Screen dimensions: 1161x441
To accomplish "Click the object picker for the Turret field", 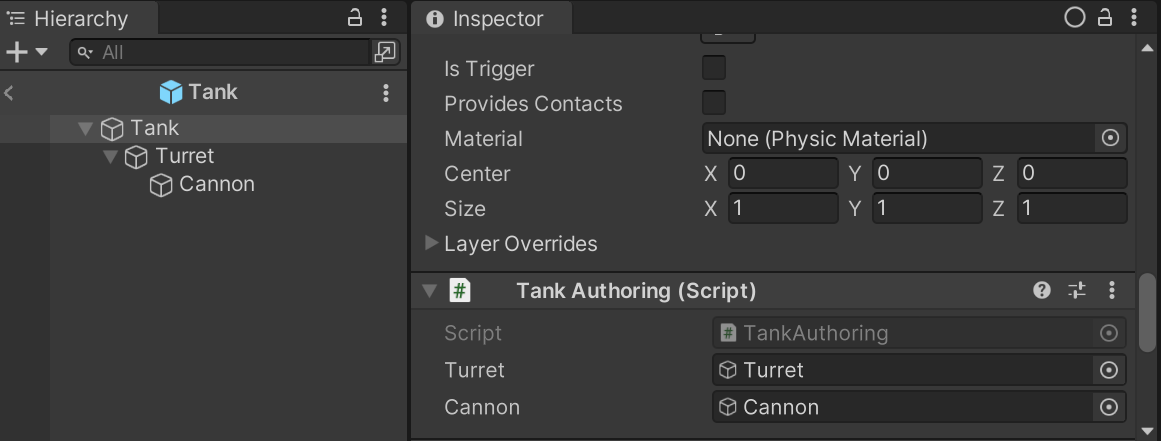I will [1108, 370].
